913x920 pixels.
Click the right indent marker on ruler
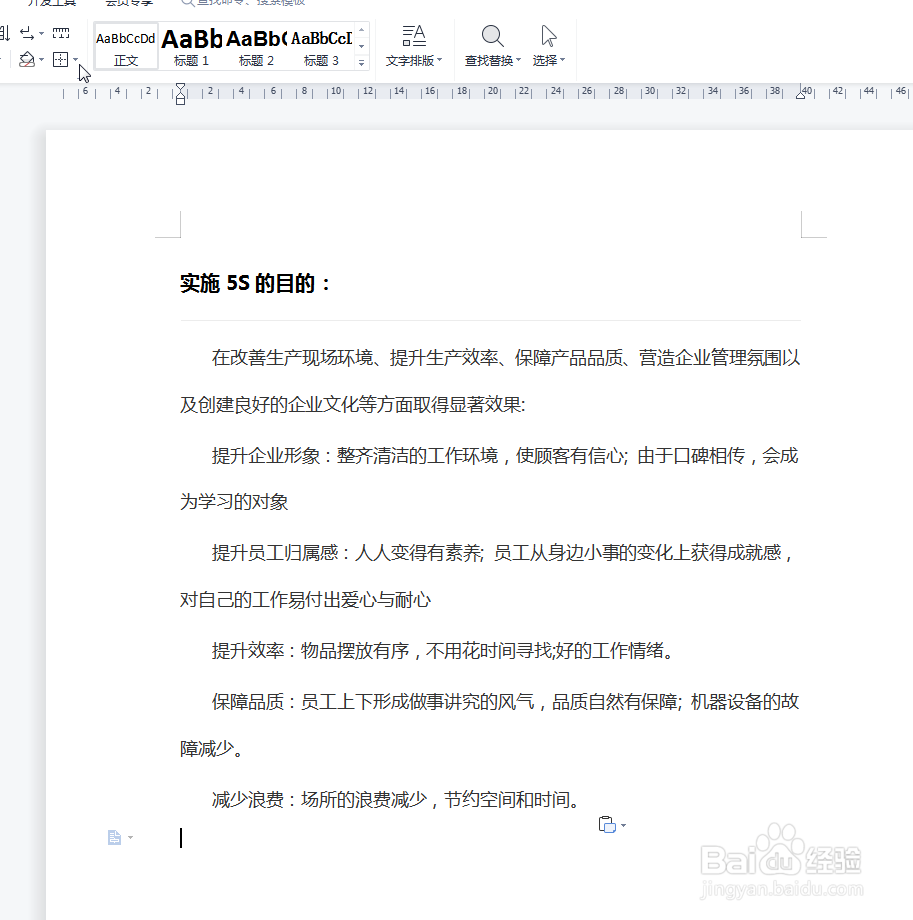tap(800, 92)
